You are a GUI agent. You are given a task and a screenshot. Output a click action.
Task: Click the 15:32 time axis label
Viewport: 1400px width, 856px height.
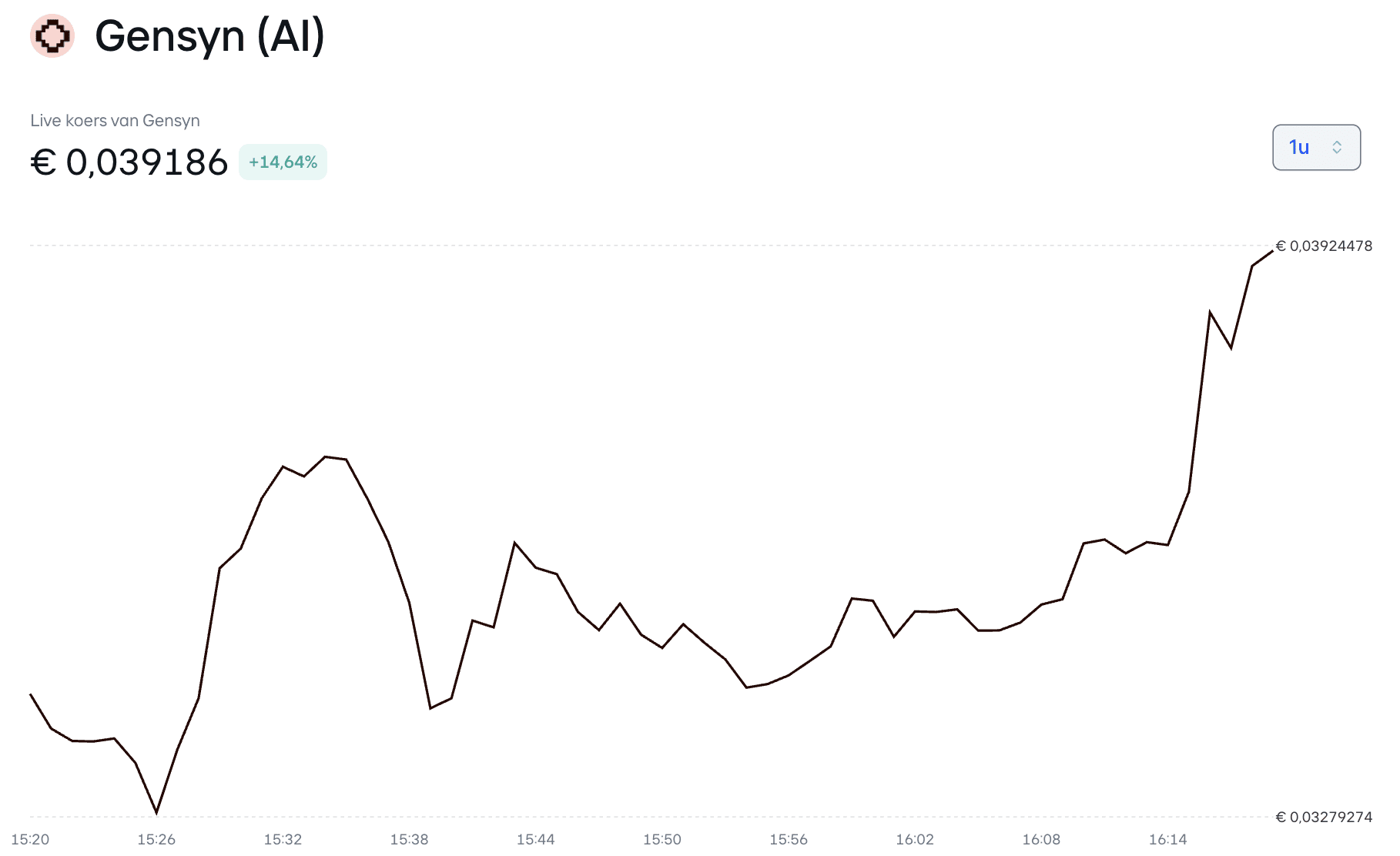283,839
